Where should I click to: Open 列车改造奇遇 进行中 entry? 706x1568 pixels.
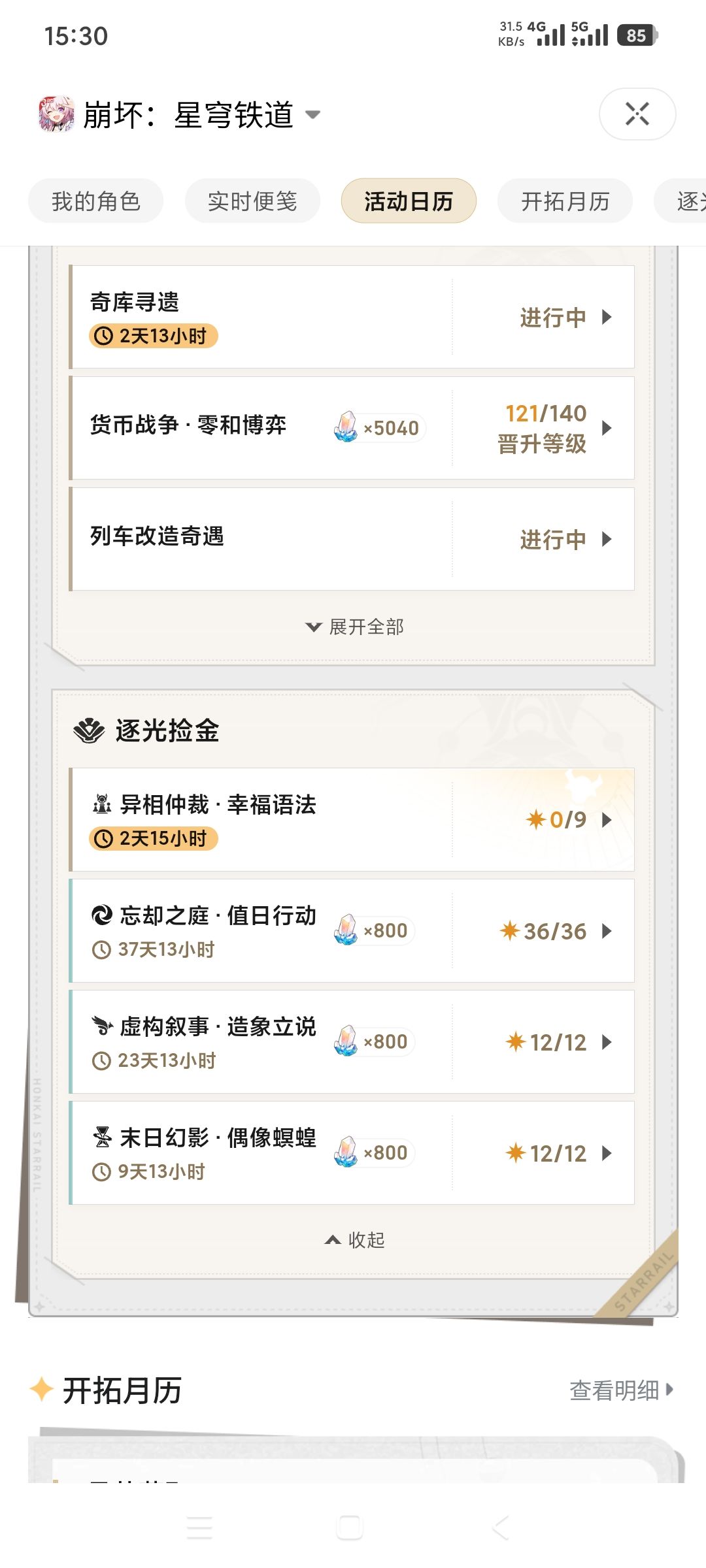point(566,540)
